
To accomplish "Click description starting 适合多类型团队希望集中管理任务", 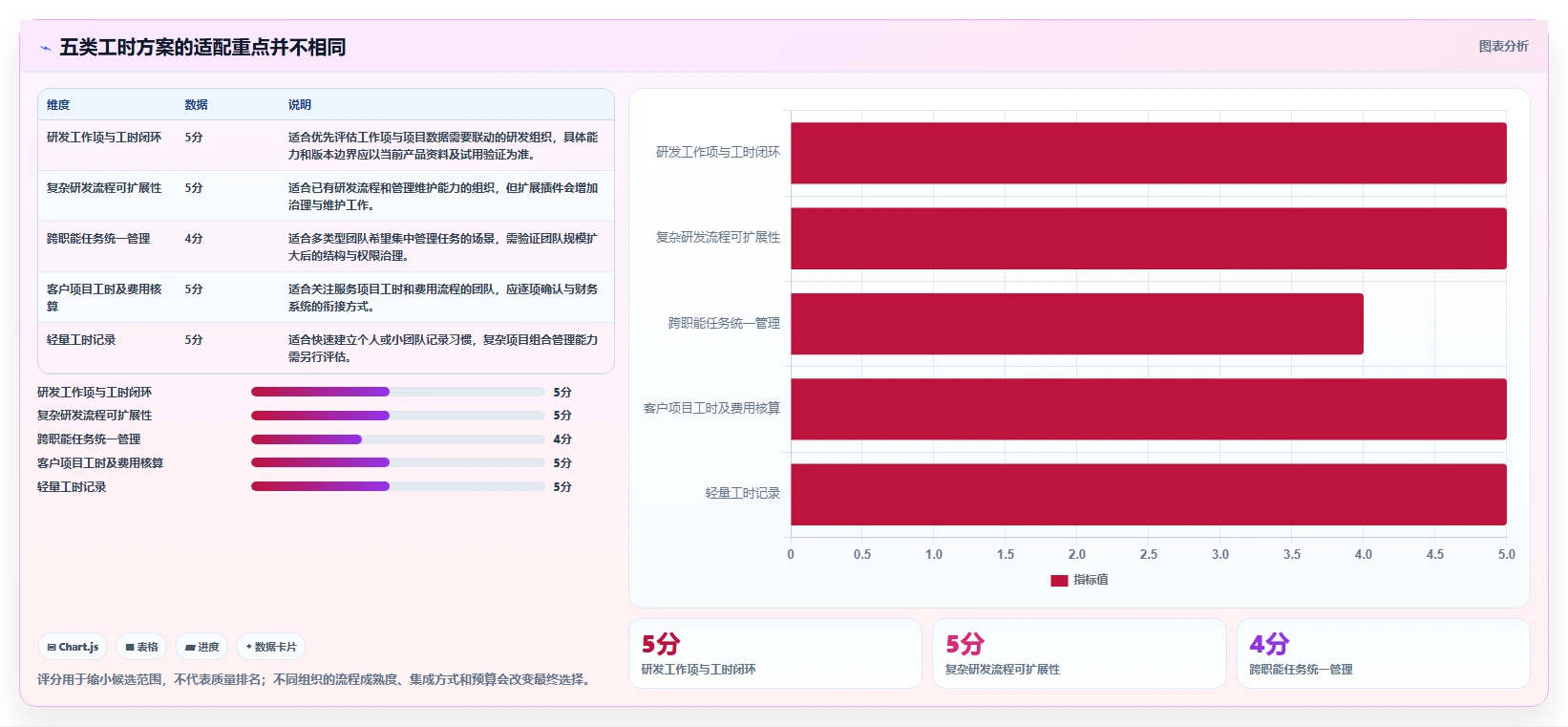I will point(443,247).
